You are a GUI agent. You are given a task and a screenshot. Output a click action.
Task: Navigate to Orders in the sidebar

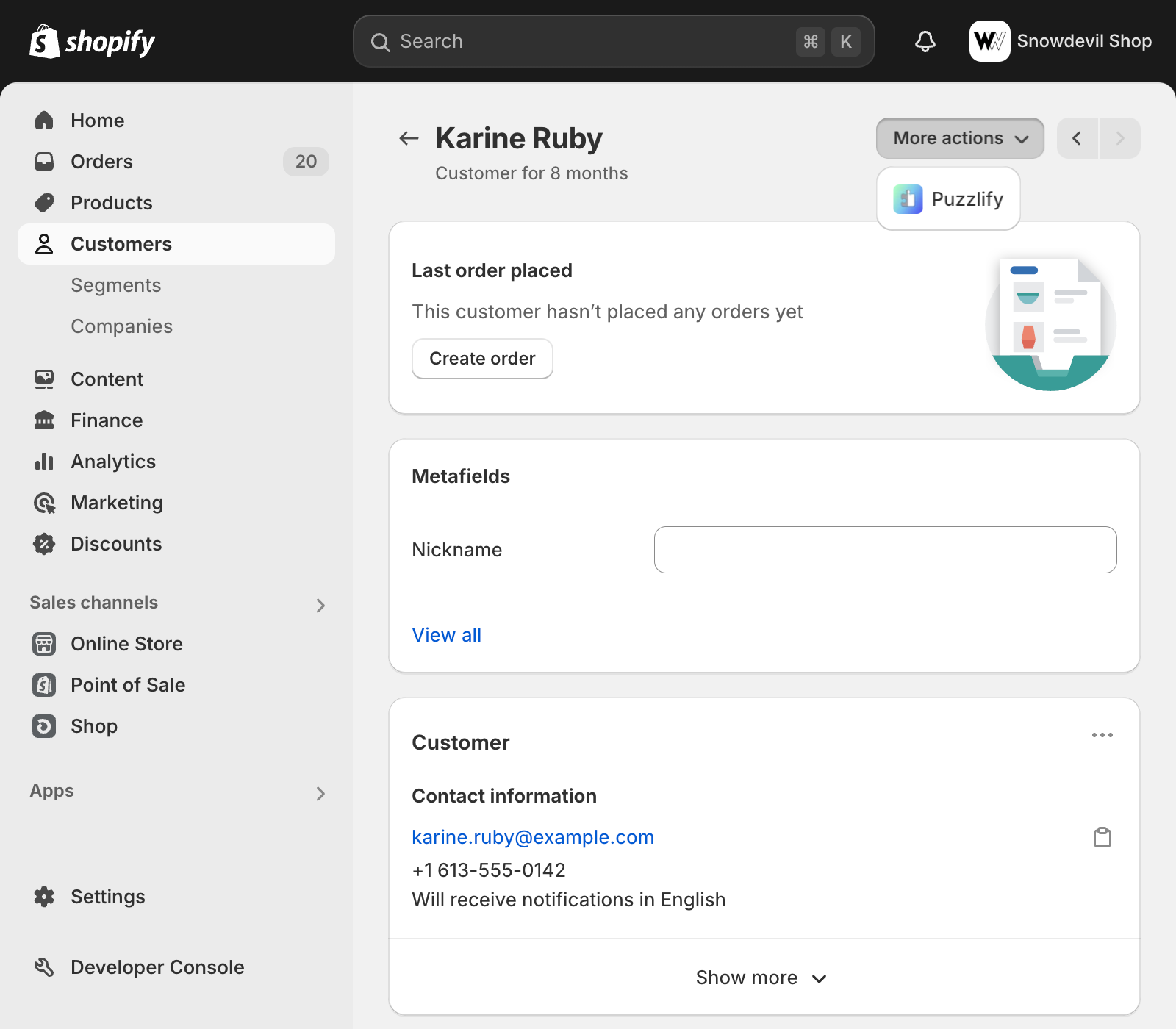pyautogui.click(x=101, y=162)
